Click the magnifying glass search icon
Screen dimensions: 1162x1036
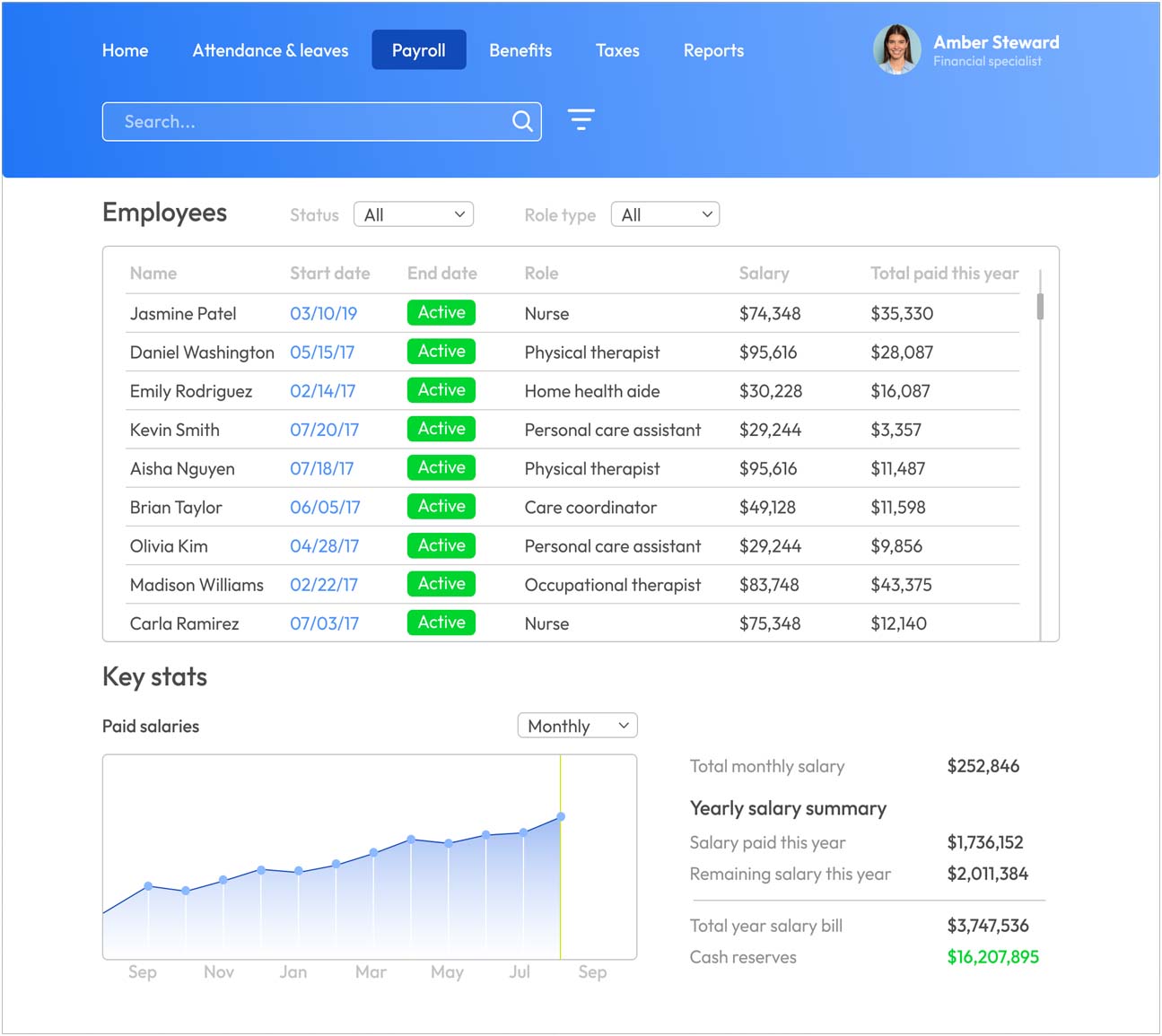click(522, 121)
